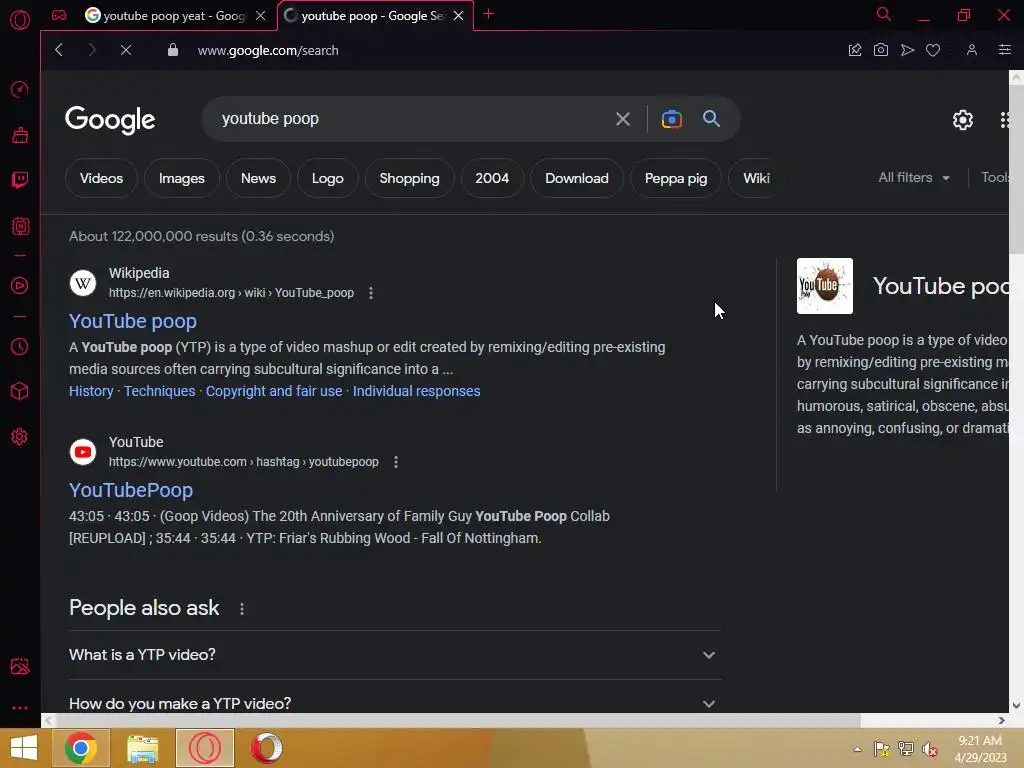Open the "YouTubePoop" hashtag result

click(131, 490)
